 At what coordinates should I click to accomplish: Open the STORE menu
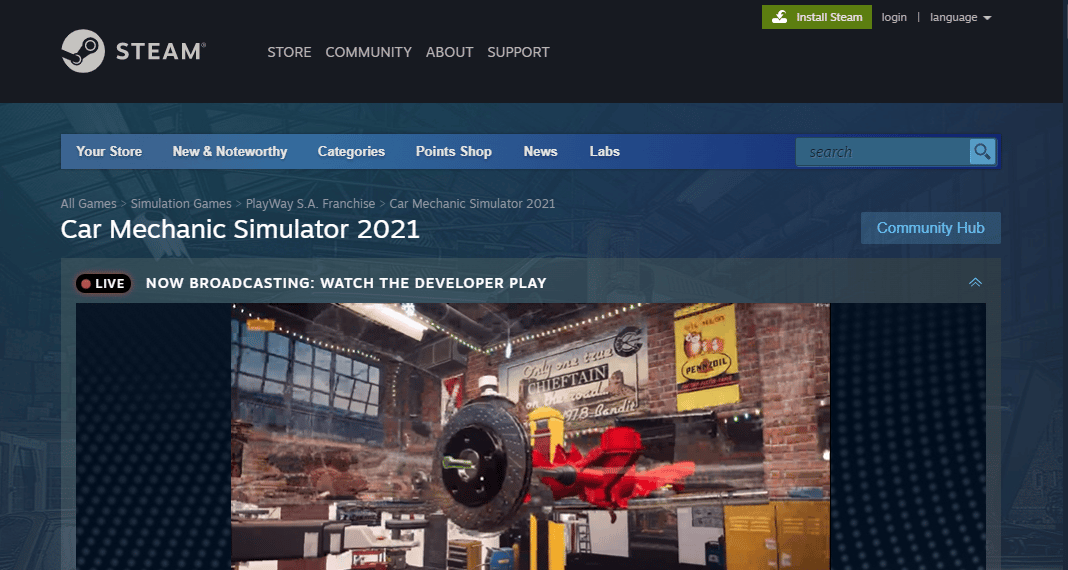289,52
